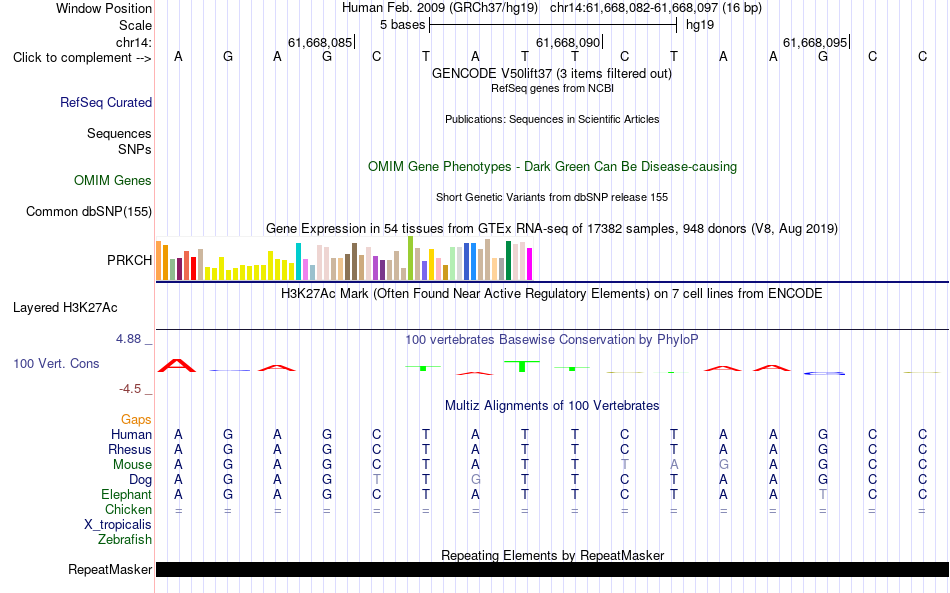The height and width of the screenshot is (593, 950).
Task: Open the Layered H3K27Ac track label
Action: coord(65,307)
